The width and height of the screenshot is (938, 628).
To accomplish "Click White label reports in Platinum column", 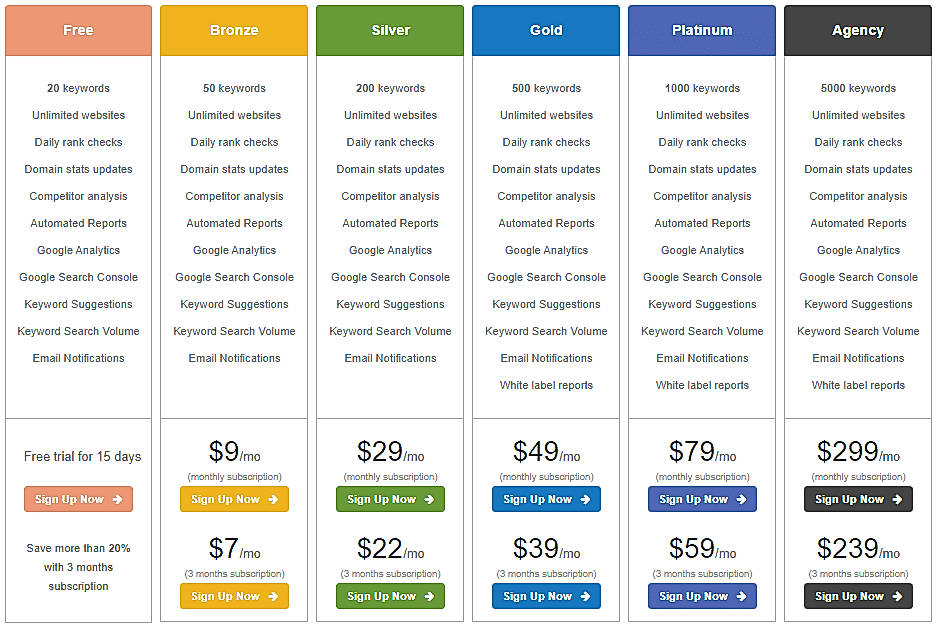I will click(x=702, y=385).
